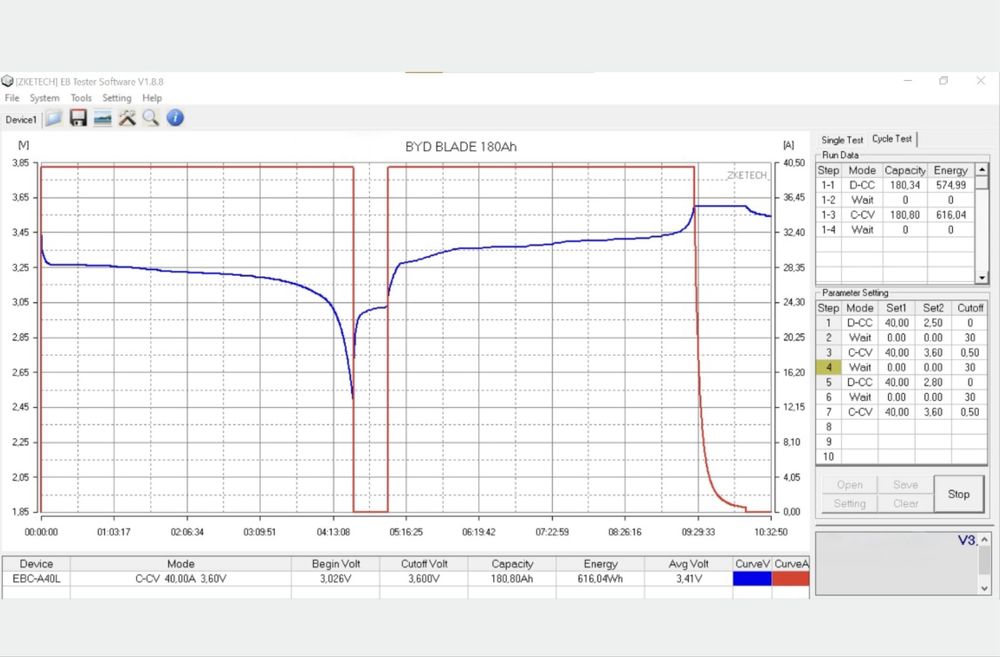Select the Device1 toolbar label
This screenshot has width=1000, height=657.
click(21, 120)
